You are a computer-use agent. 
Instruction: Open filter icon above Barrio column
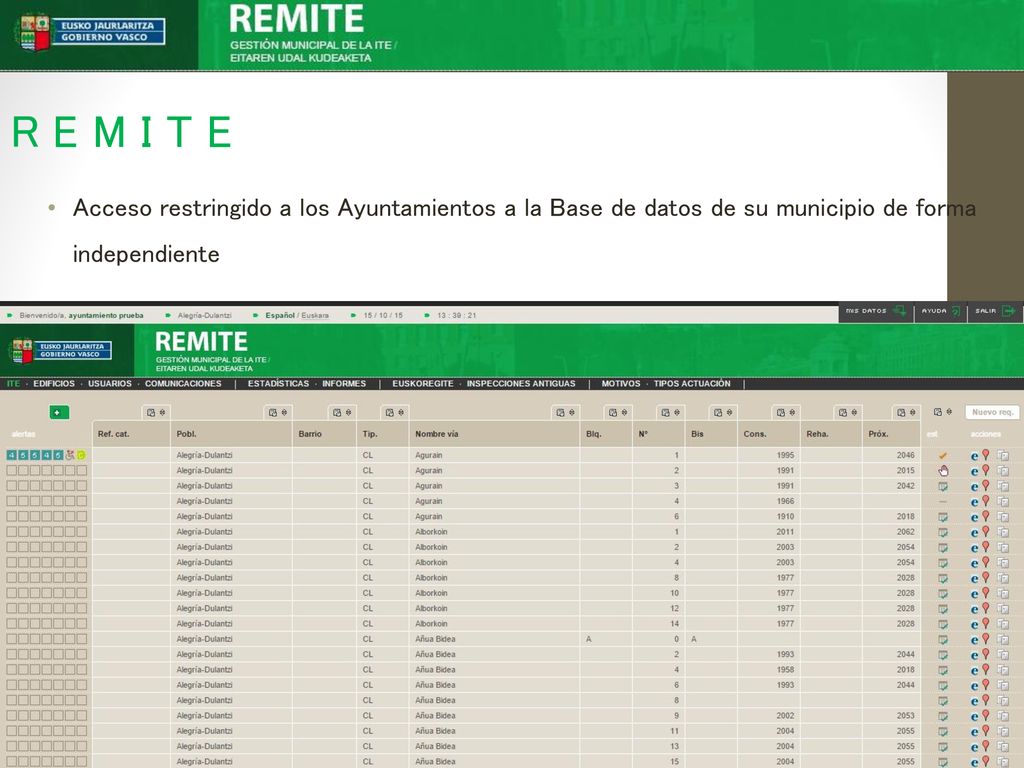tap(337, 413)
